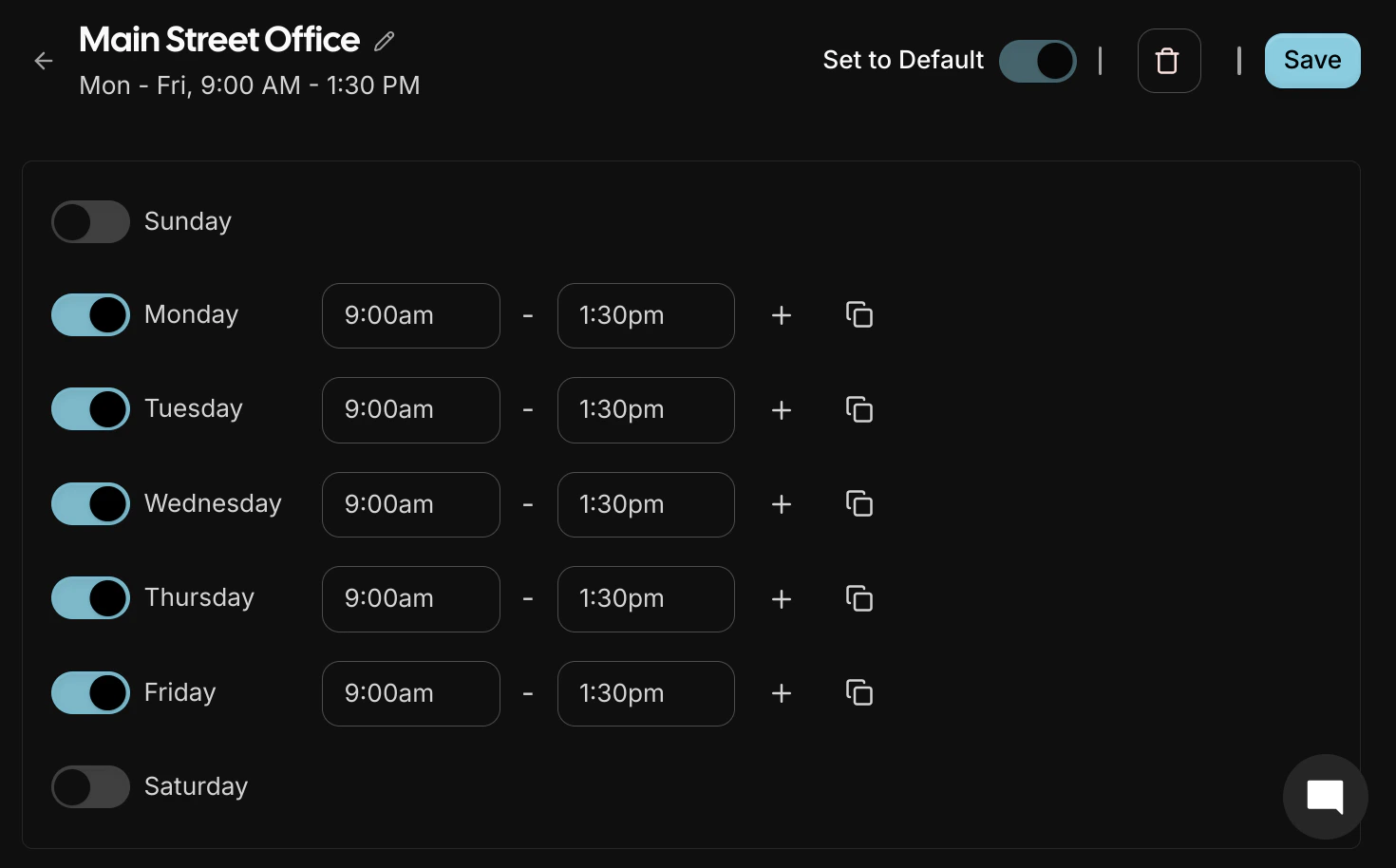This screenshot has height=868, width=1396.
Task: Enable the Sunday toggle
Action: (x=90, y=221)
